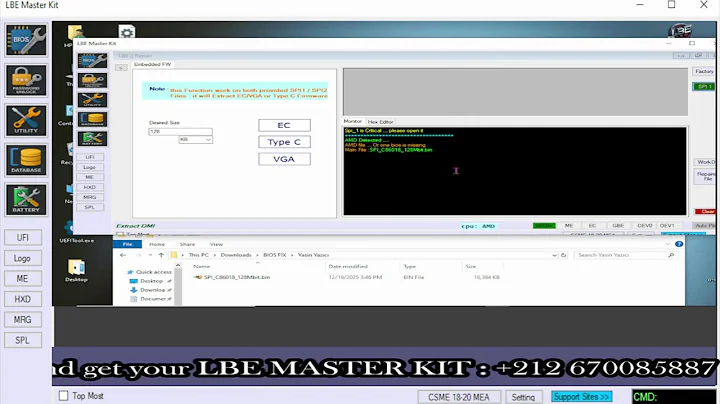Screen dimensions: 720x404
Task: Click the outer SPL button
Action: [22, 340]
